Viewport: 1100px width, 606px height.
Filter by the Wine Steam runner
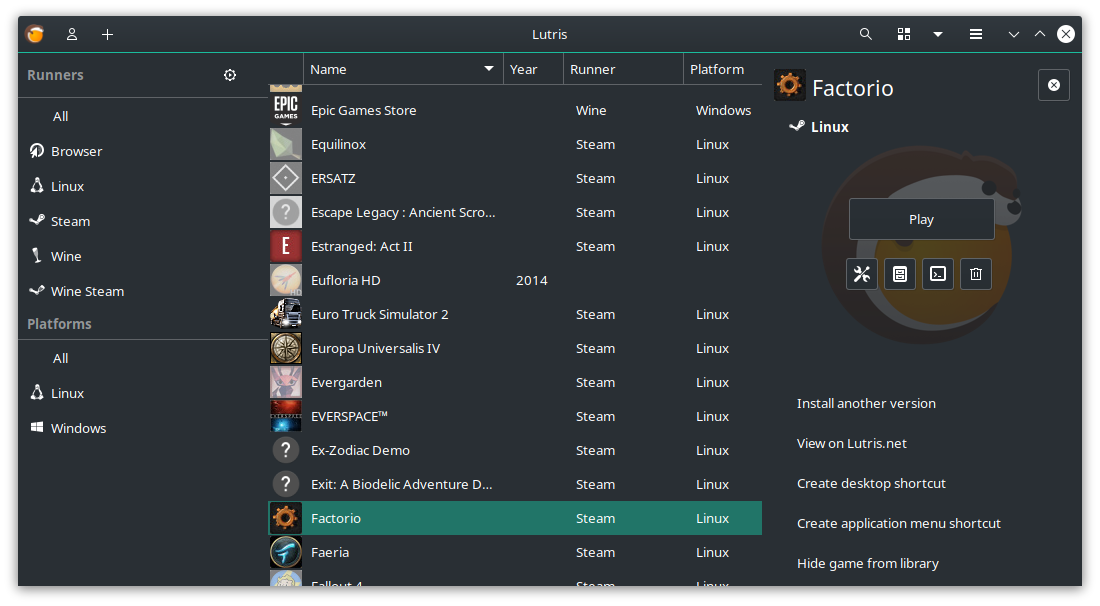click(87, 292)
